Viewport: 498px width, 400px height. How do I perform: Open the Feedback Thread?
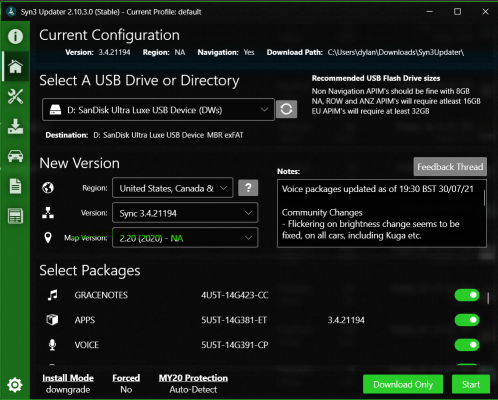[450, 167]
